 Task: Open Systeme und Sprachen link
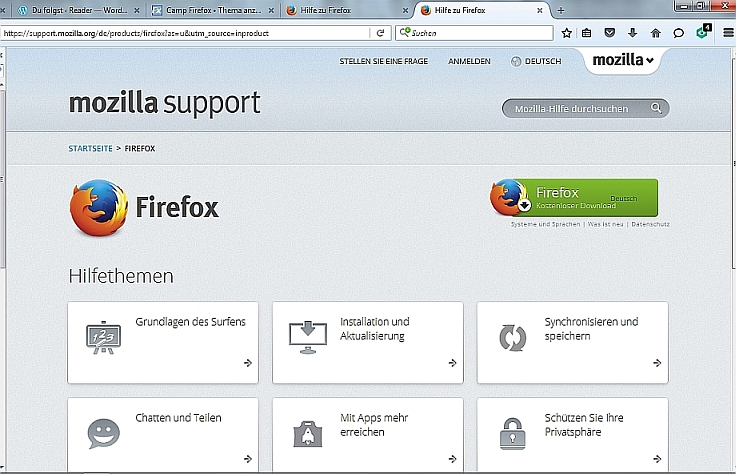pyautogui.click(x=545, y=224)
